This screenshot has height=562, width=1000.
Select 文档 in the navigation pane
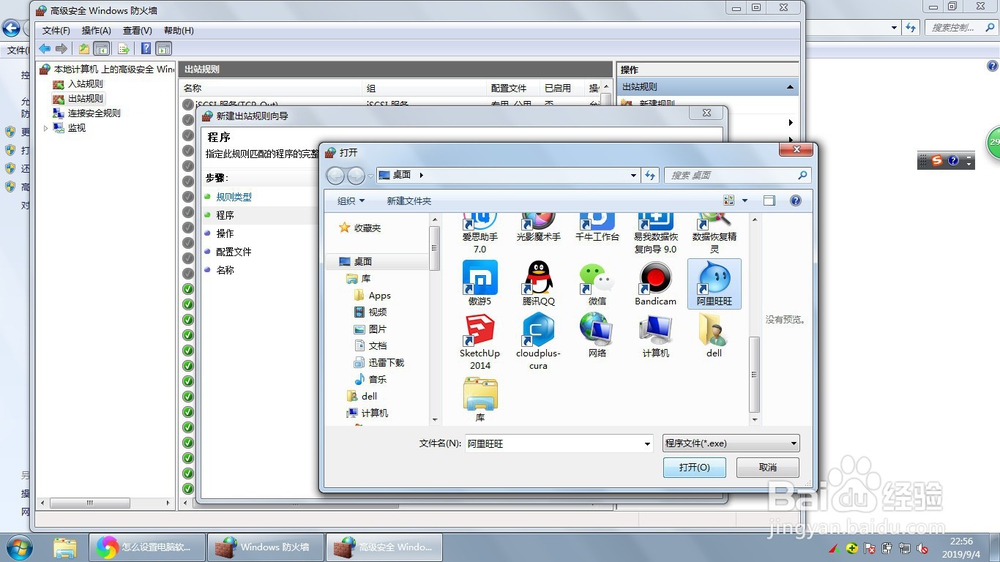378,346
